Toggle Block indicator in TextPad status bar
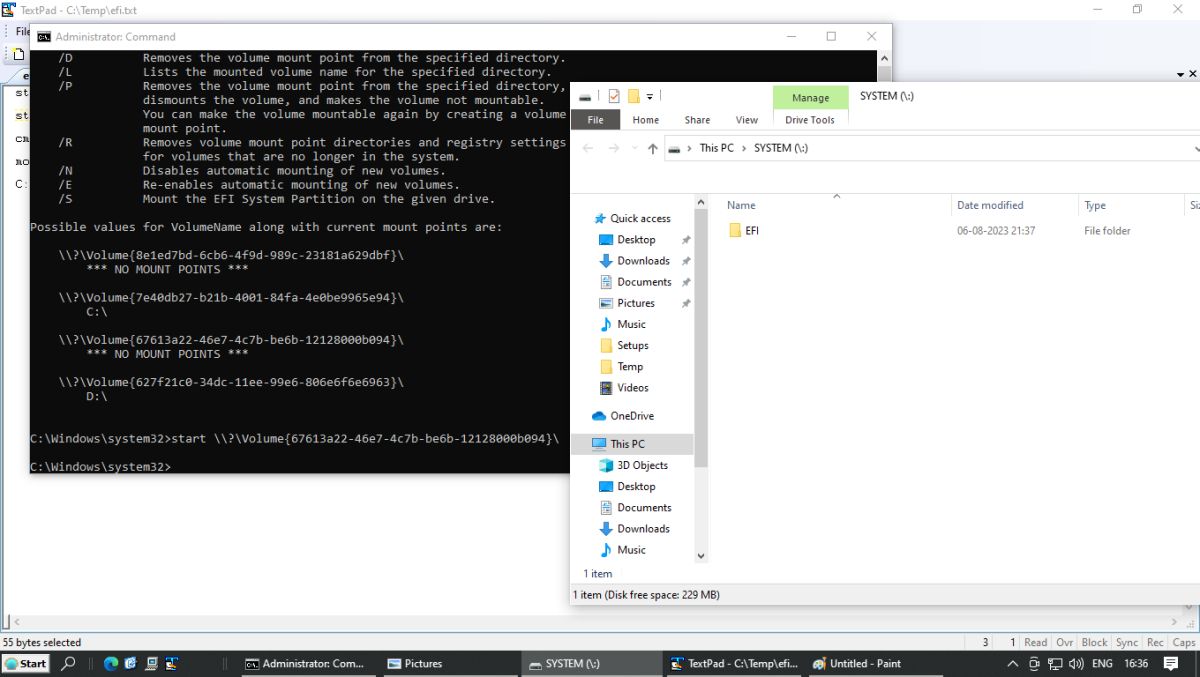Image resolution: width=1200 pixels, height=677 pixels. point(1095,642)
